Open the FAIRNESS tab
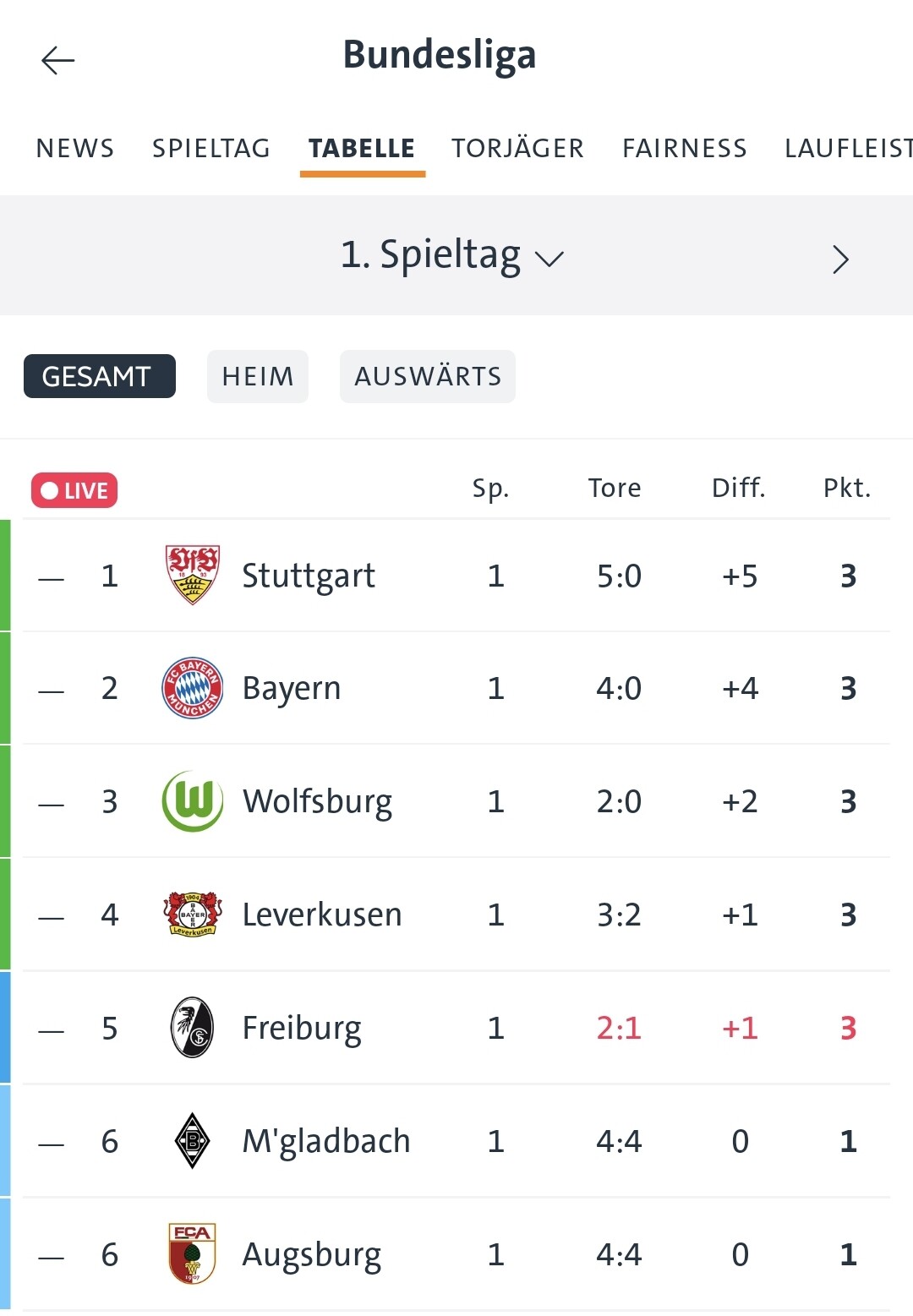913x1316 pixels. [685, 149]
